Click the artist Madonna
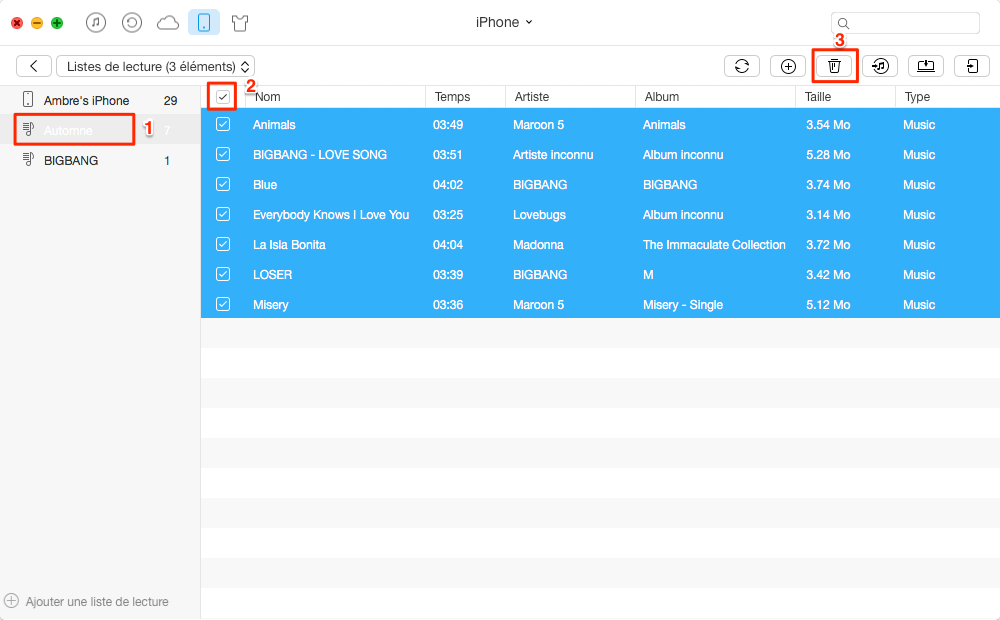1000x620 pixels. pos(538,245)
